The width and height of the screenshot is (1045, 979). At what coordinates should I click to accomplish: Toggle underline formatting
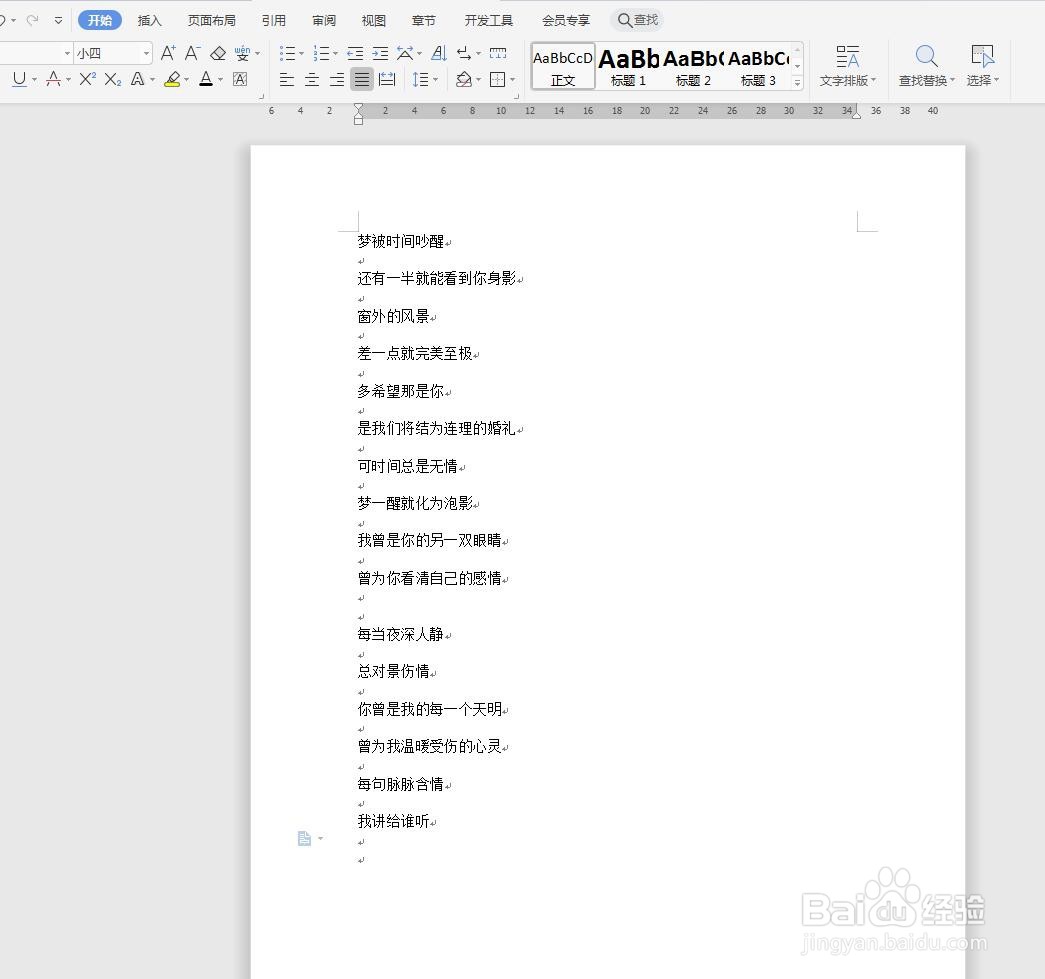pos(19,78)
